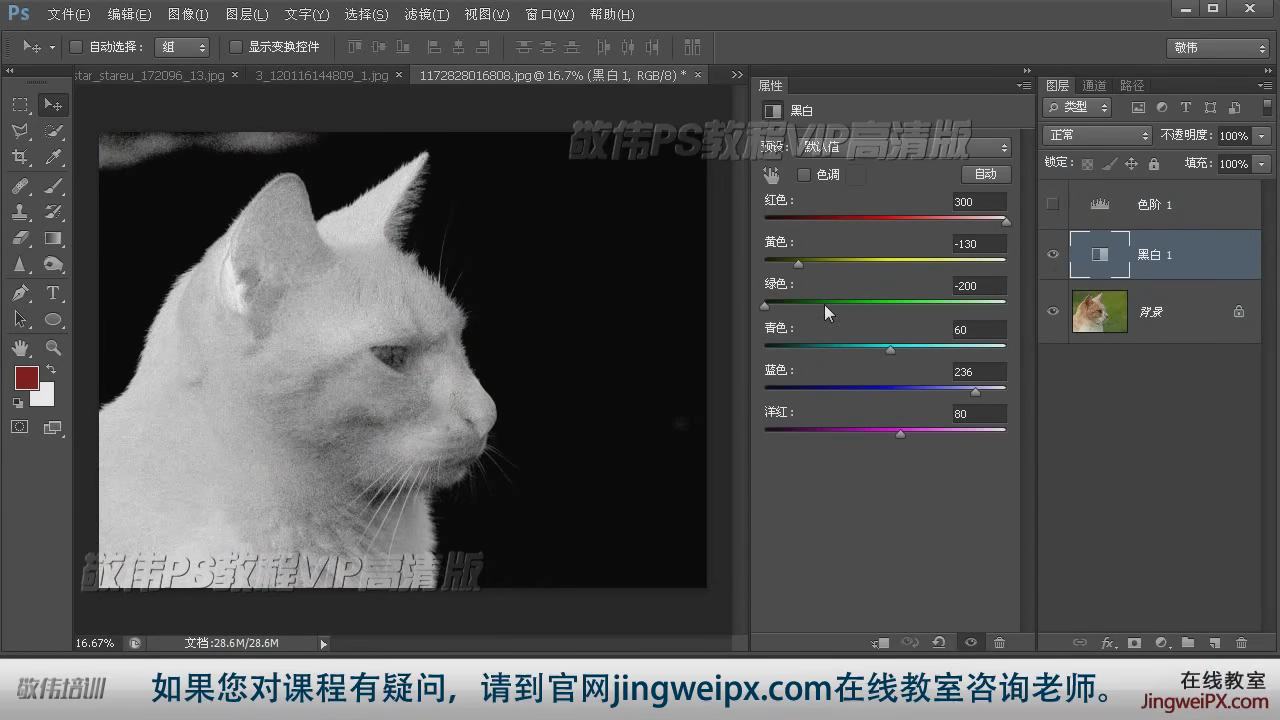1280x720 pixels.
Task: Select the Lasso tool
Action: [20, 131]
